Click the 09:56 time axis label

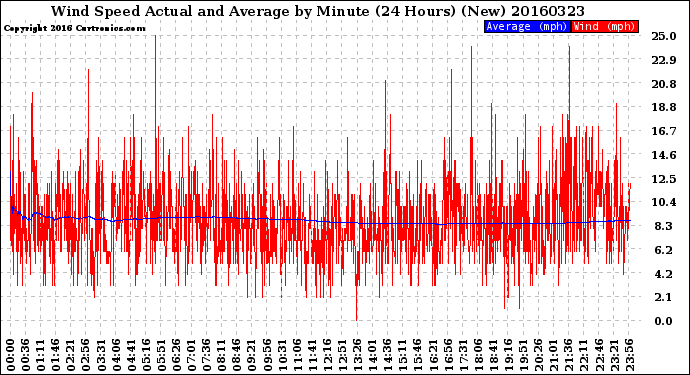point(267,355)
